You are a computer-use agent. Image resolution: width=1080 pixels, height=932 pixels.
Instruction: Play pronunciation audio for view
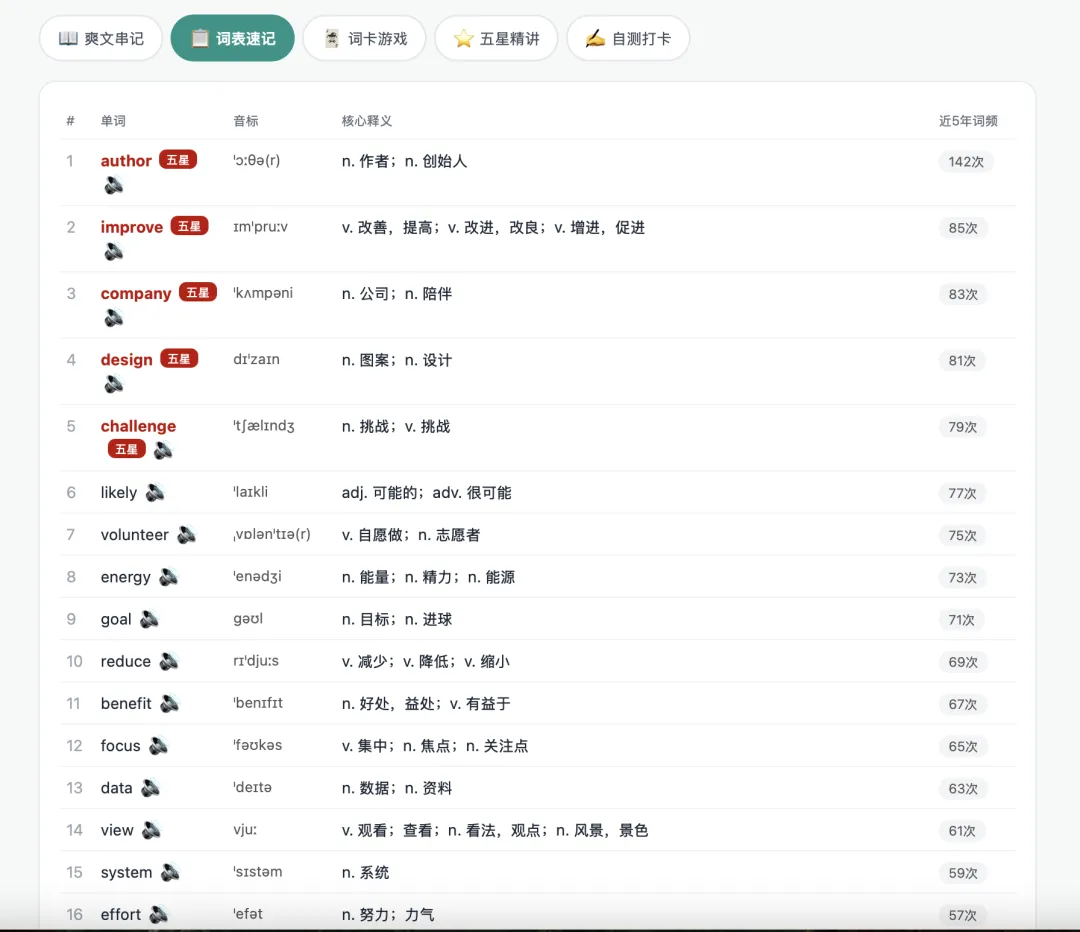pos(152,830)
